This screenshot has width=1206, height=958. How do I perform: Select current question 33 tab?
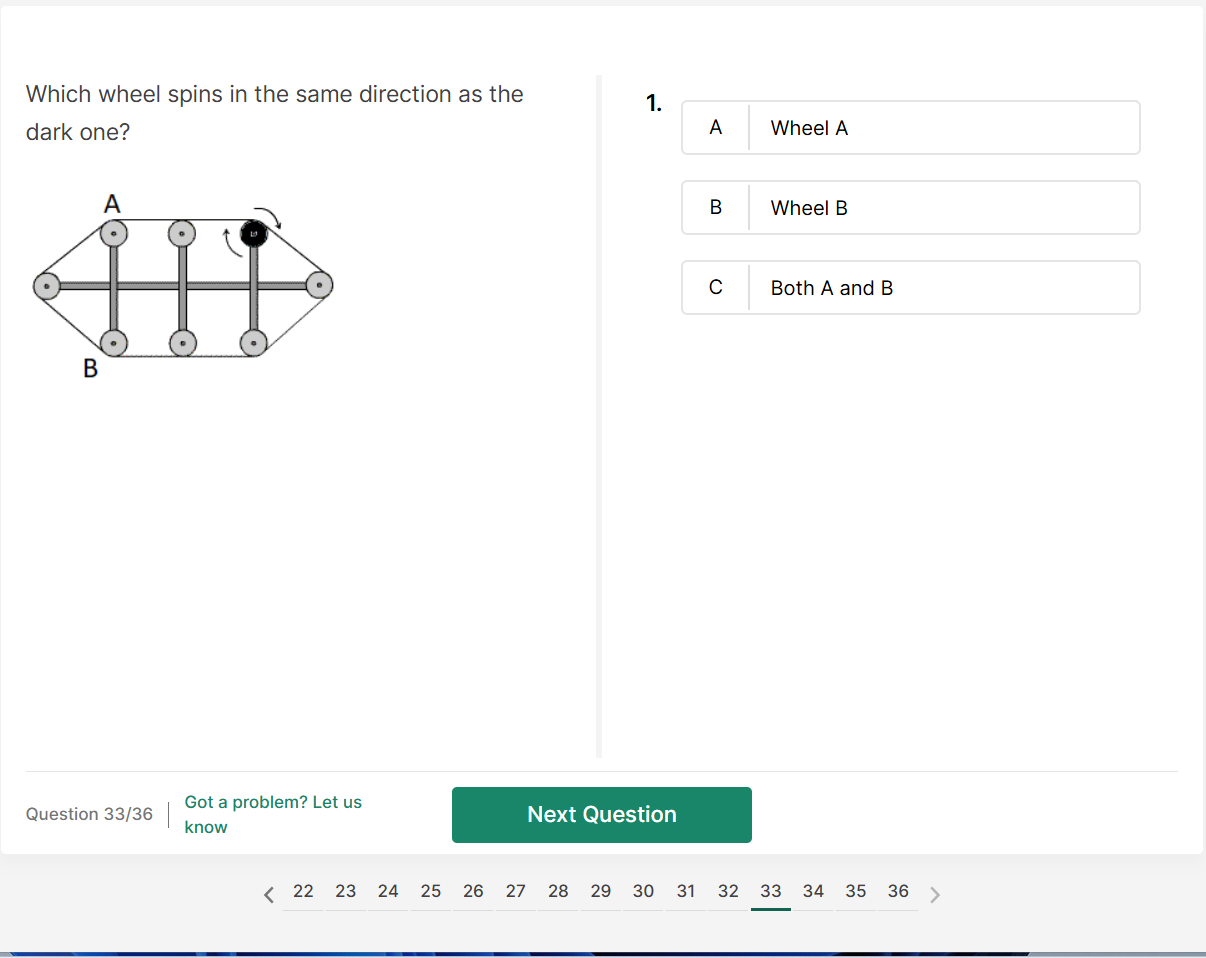click(770, 891)
